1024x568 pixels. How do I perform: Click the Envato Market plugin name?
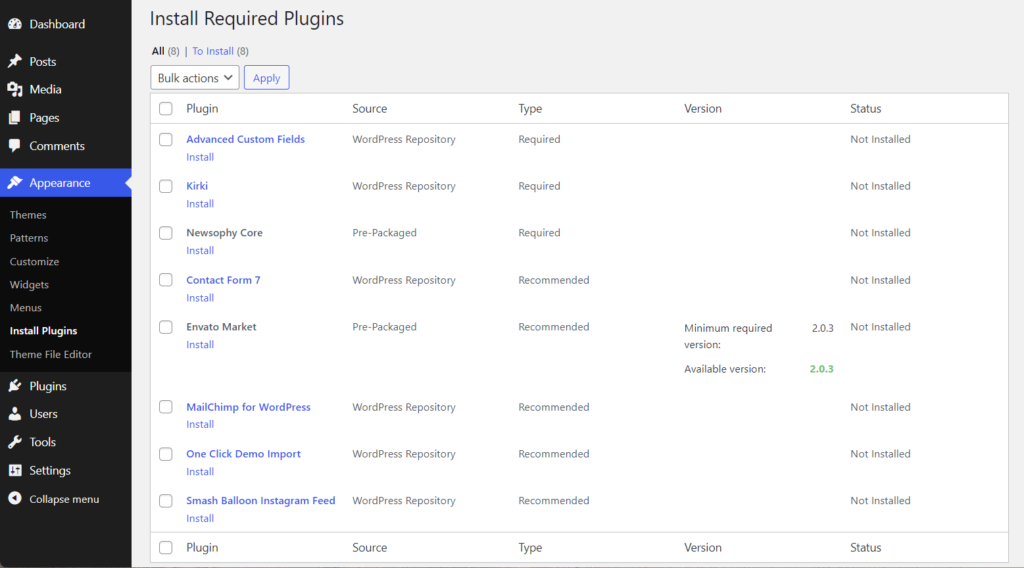221,327
